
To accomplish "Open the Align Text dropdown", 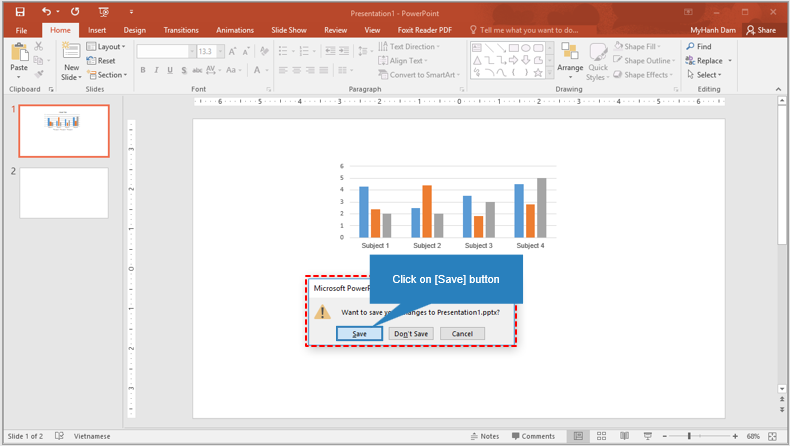I will [403, 60].
